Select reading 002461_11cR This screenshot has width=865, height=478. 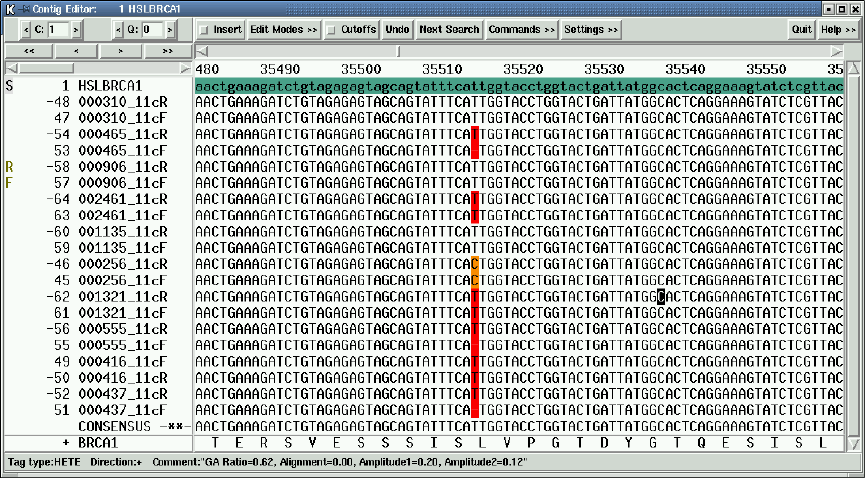coord(122,199)
